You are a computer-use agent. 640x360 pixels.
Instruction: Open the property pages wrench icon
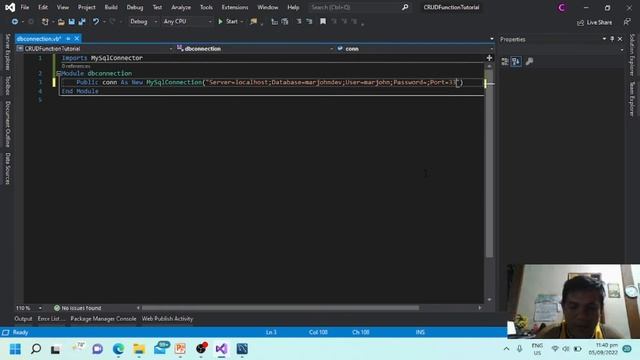click(x=529, y=62)
